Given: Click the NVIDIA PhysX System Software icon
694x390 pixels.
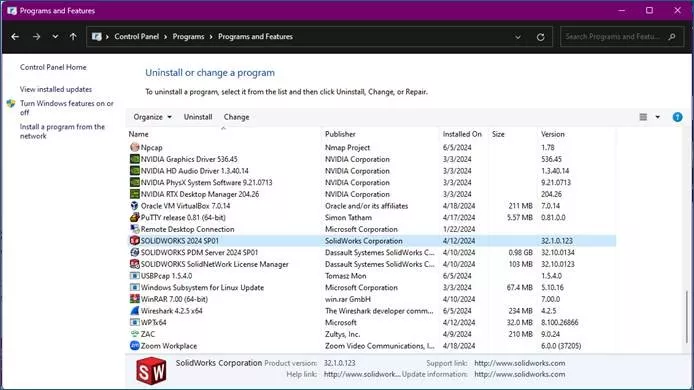Looking at the screenshot, I should (x=135, y=182).
